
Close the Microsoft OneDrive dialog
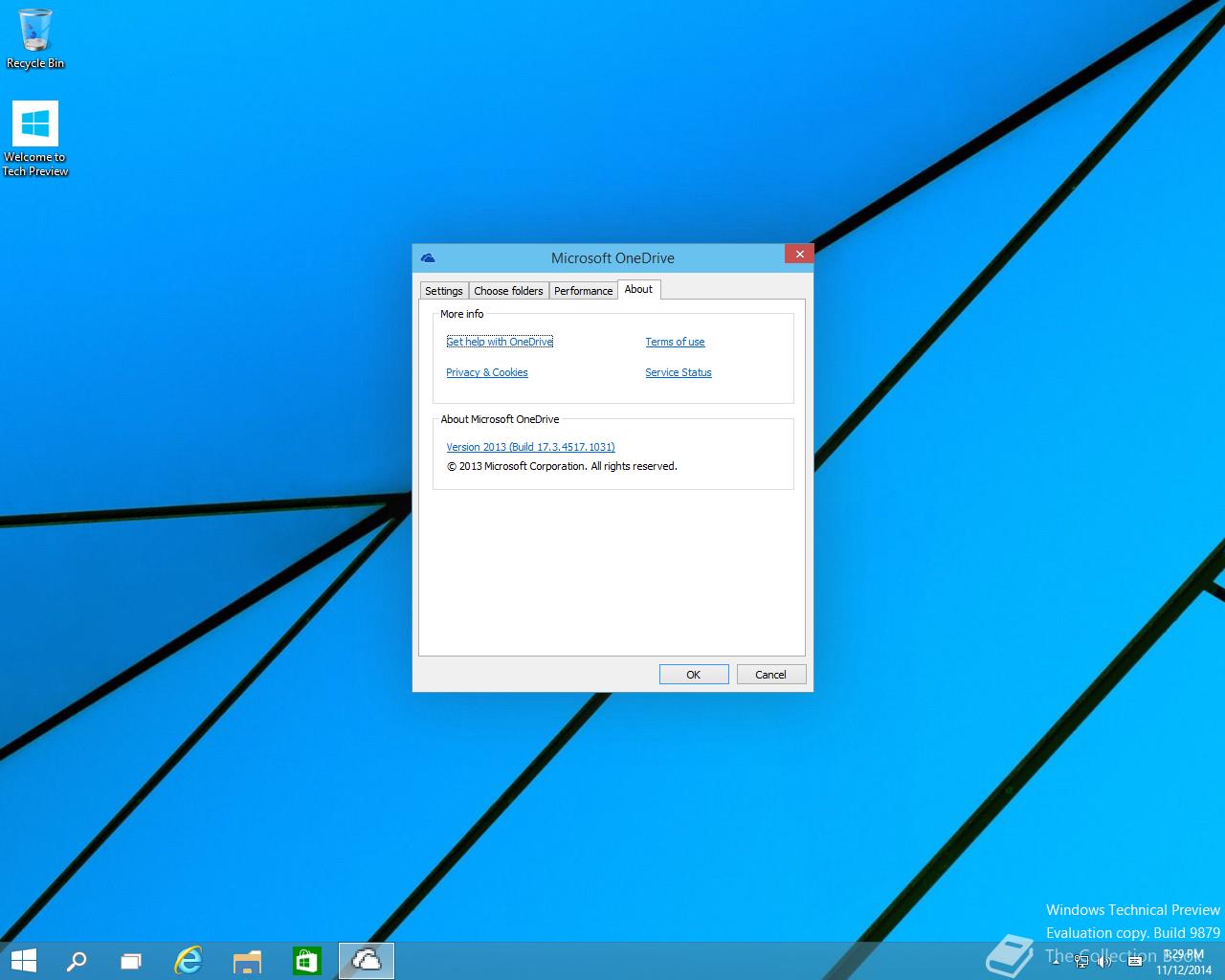click(x=799, y=254)
